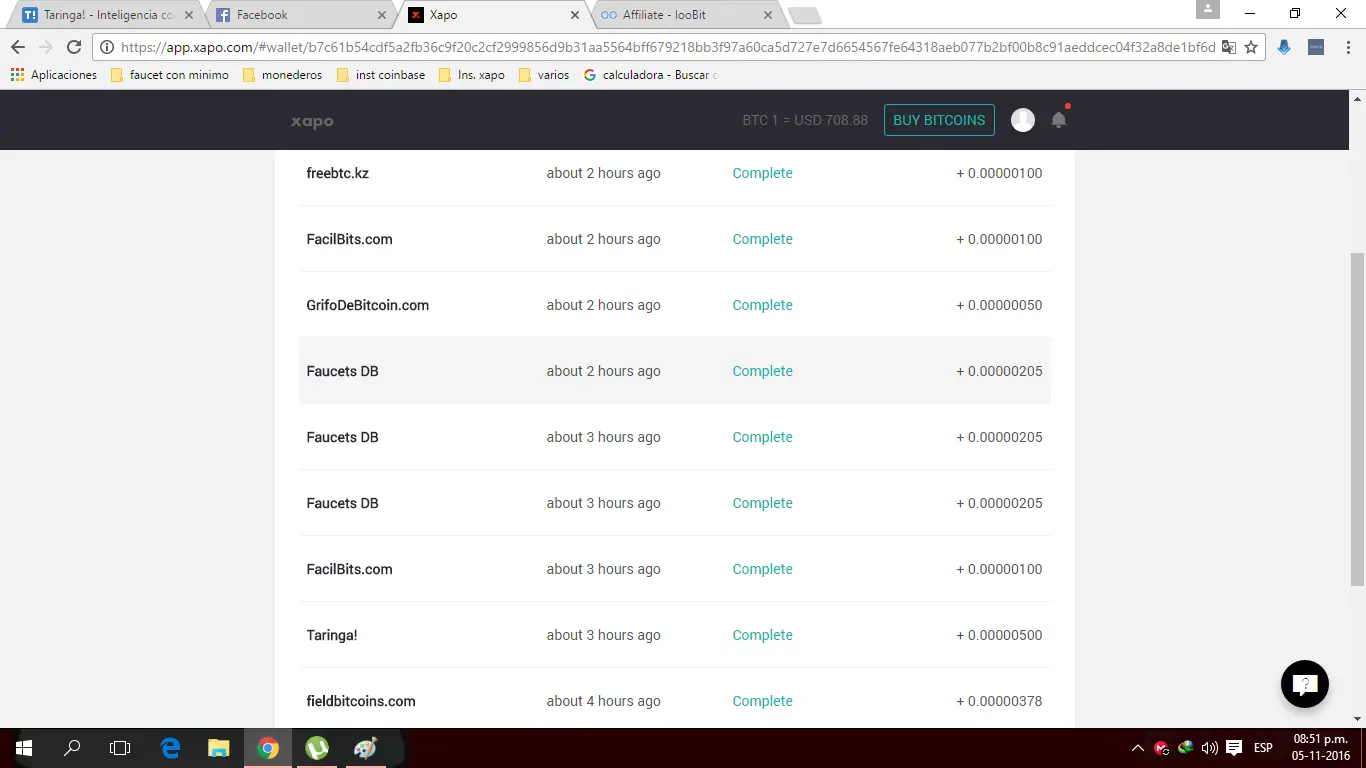
Task: Open the Windows Start menu
Action: [24, 747]
